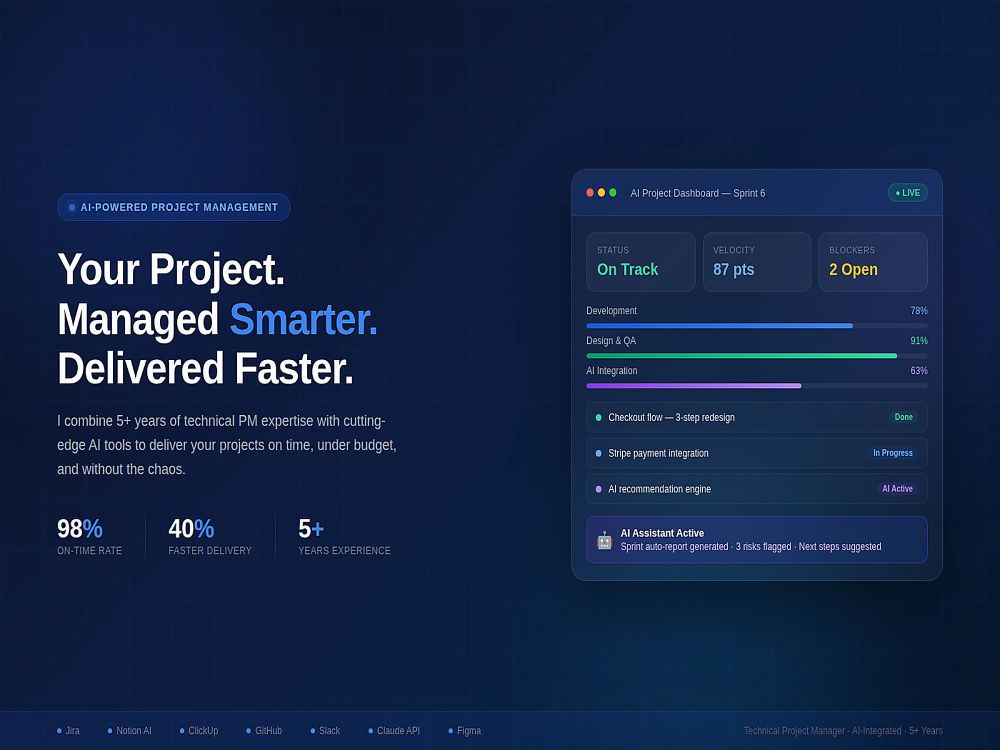1000x750 pixels.
Task: Select the Stripe payment integration task
Action: [x=757, y=453]
